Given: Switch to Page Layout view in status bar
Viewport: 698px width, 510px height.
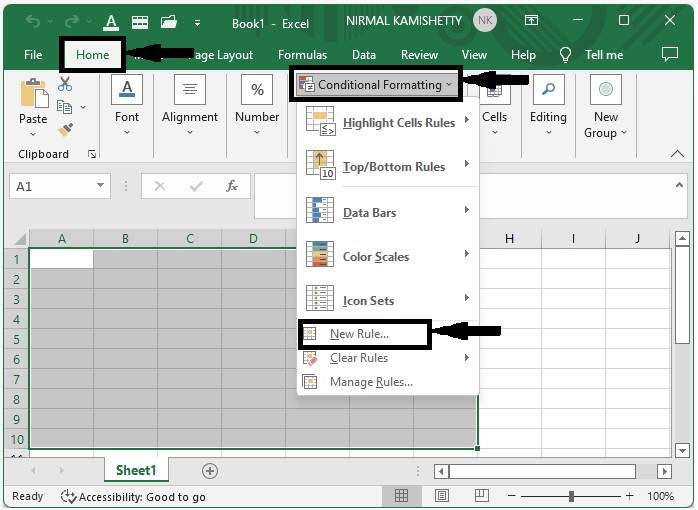Looking at the screenshot, I should click(x=442, y=495).
